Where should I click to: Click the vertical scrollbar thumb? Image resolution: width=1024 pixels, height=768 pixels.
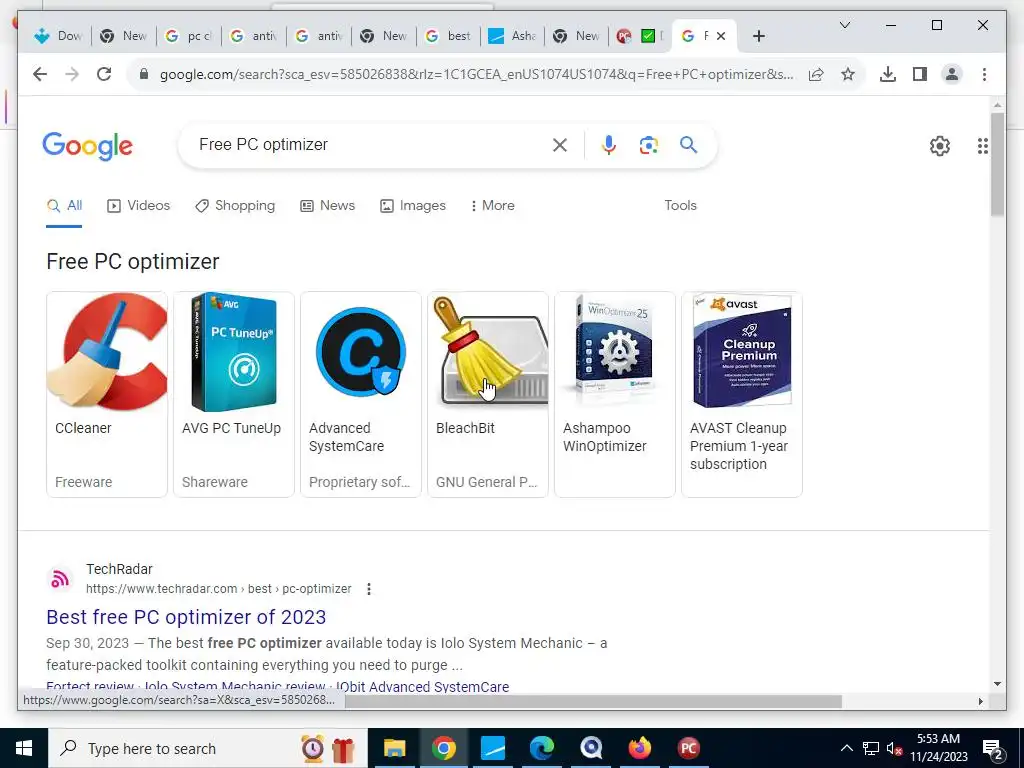pyautogui.click(x=997, y=164)
